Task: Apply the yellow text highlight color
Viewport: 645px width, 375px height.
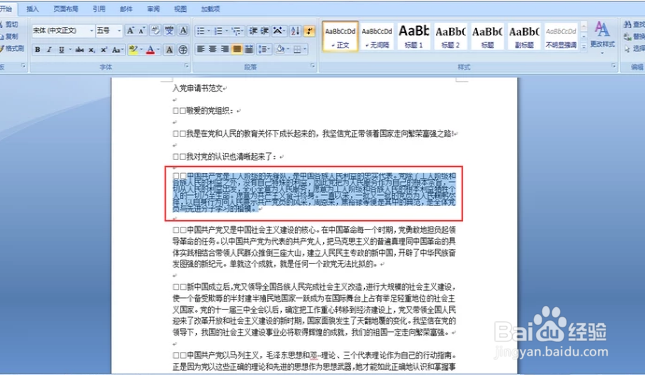Action: 133,50
